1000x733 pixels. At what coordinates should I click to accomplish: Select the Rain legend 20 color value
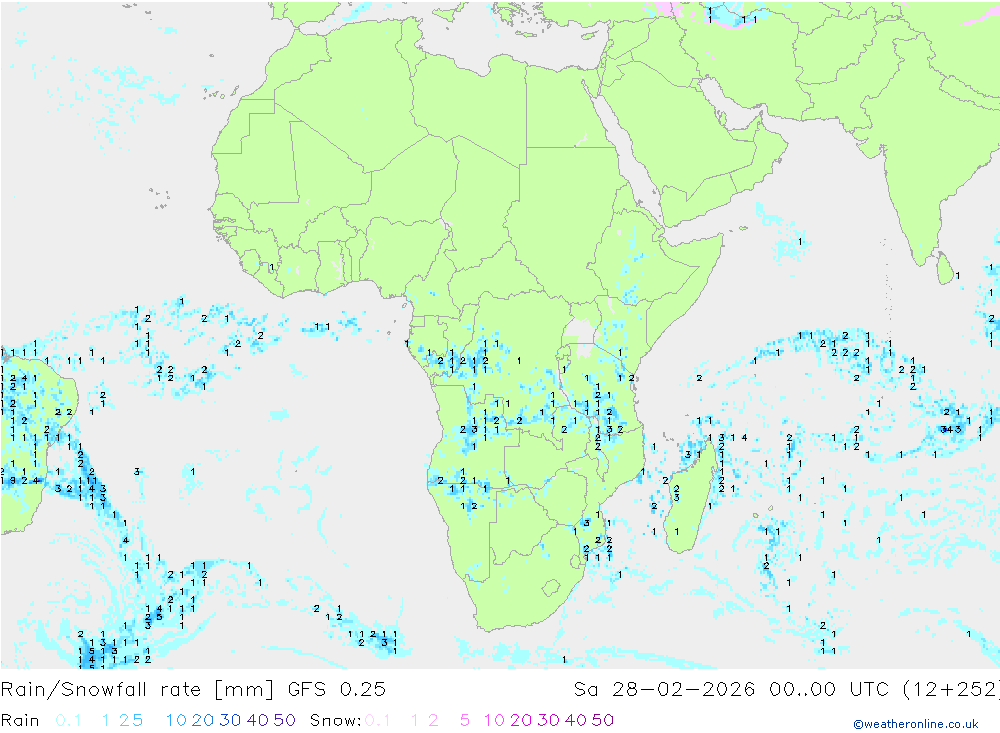pos(203,720)
